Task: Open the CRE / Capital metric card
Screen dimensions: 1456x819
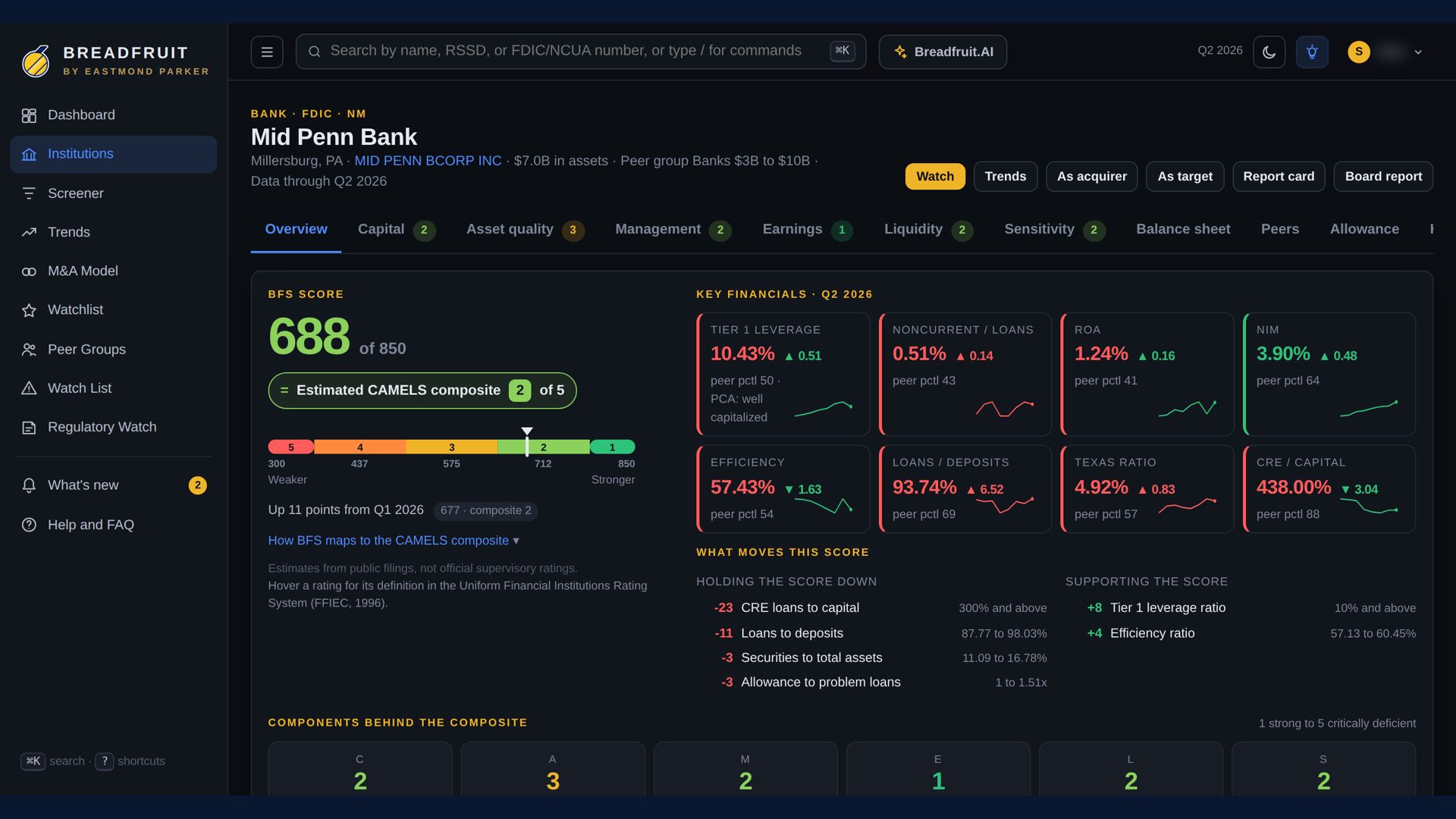Action: point(1329,489)
